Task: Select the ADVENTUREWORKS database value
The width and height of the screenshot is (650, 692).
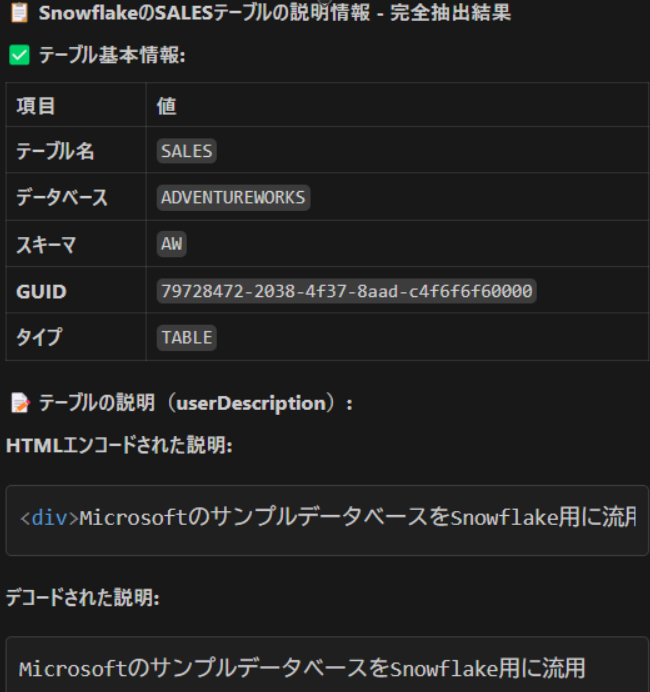Action: (x=233, y=197)
